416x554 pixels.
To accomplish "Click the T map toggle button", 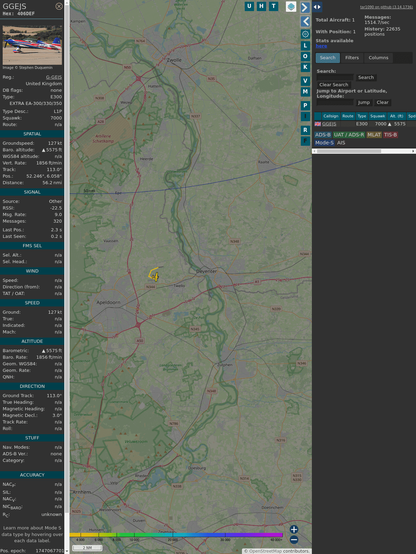I will [x=273, y=6].
